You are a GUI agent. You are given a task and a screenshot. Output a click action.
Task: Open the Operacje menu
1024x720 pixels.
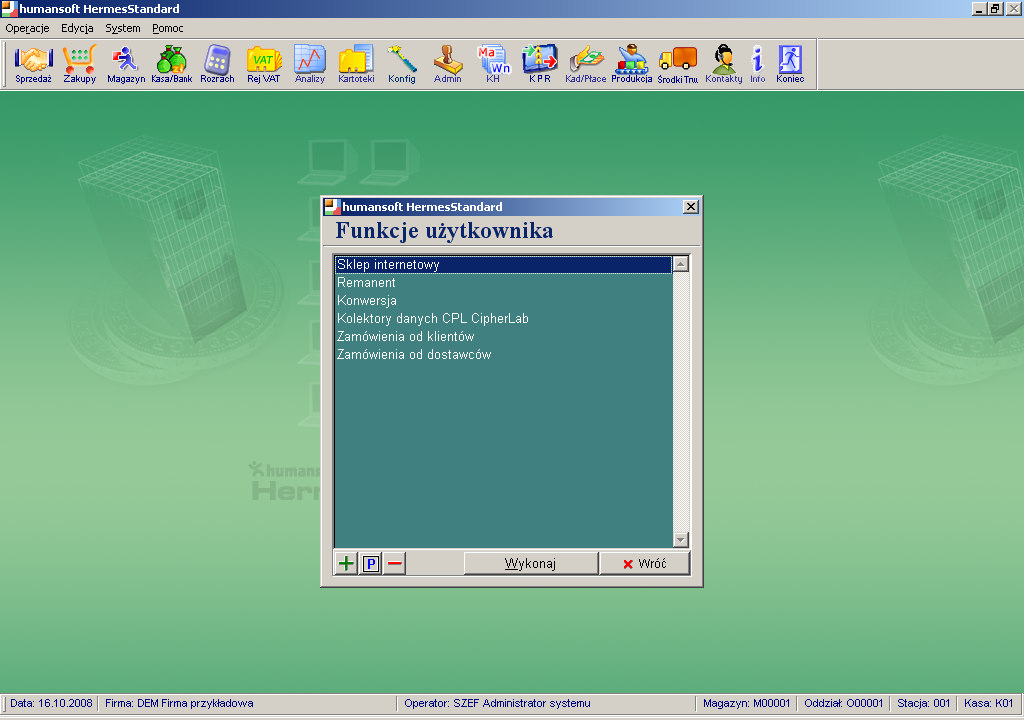tap(27, 28)
